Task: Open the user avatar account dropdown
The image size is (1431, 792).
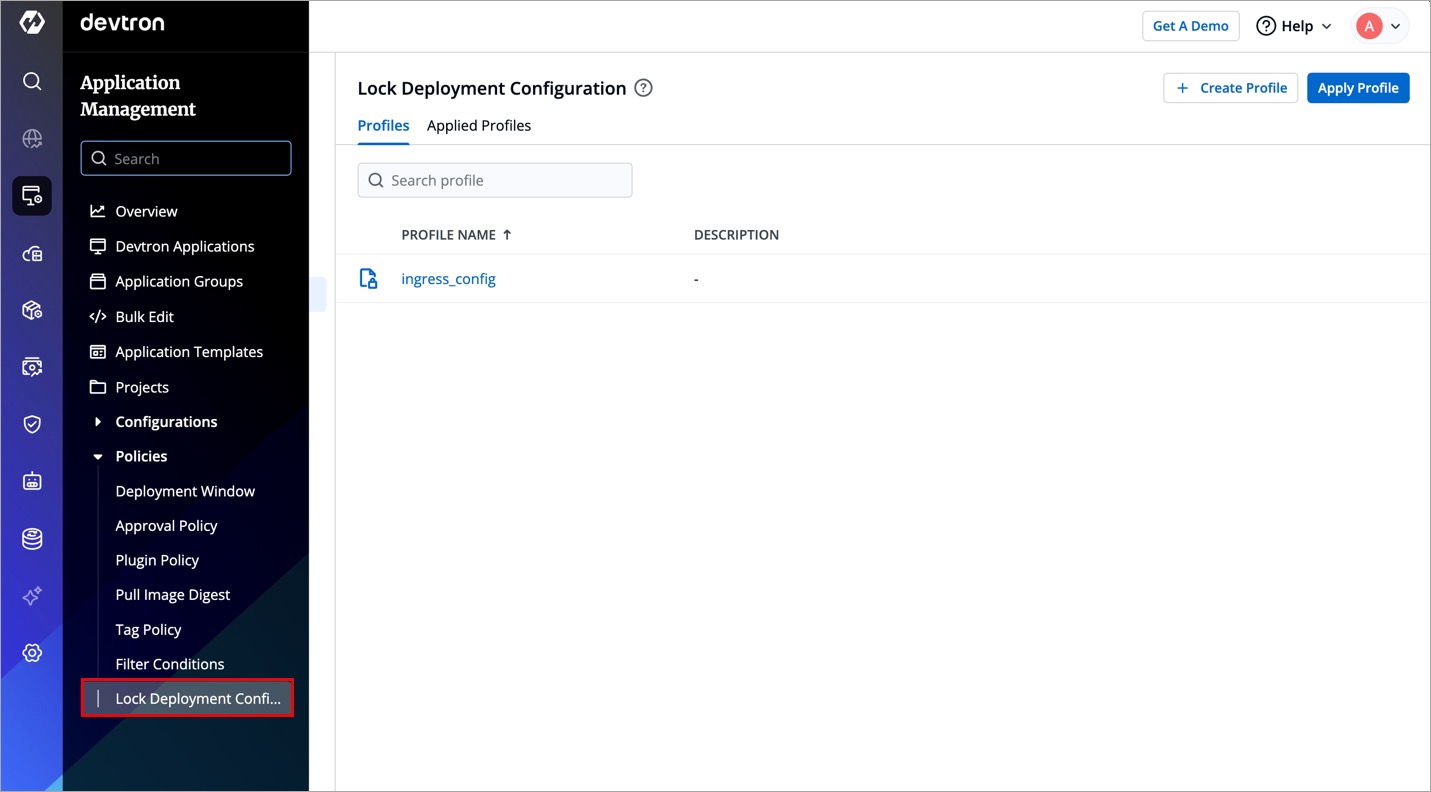Action: point(1380,26)
